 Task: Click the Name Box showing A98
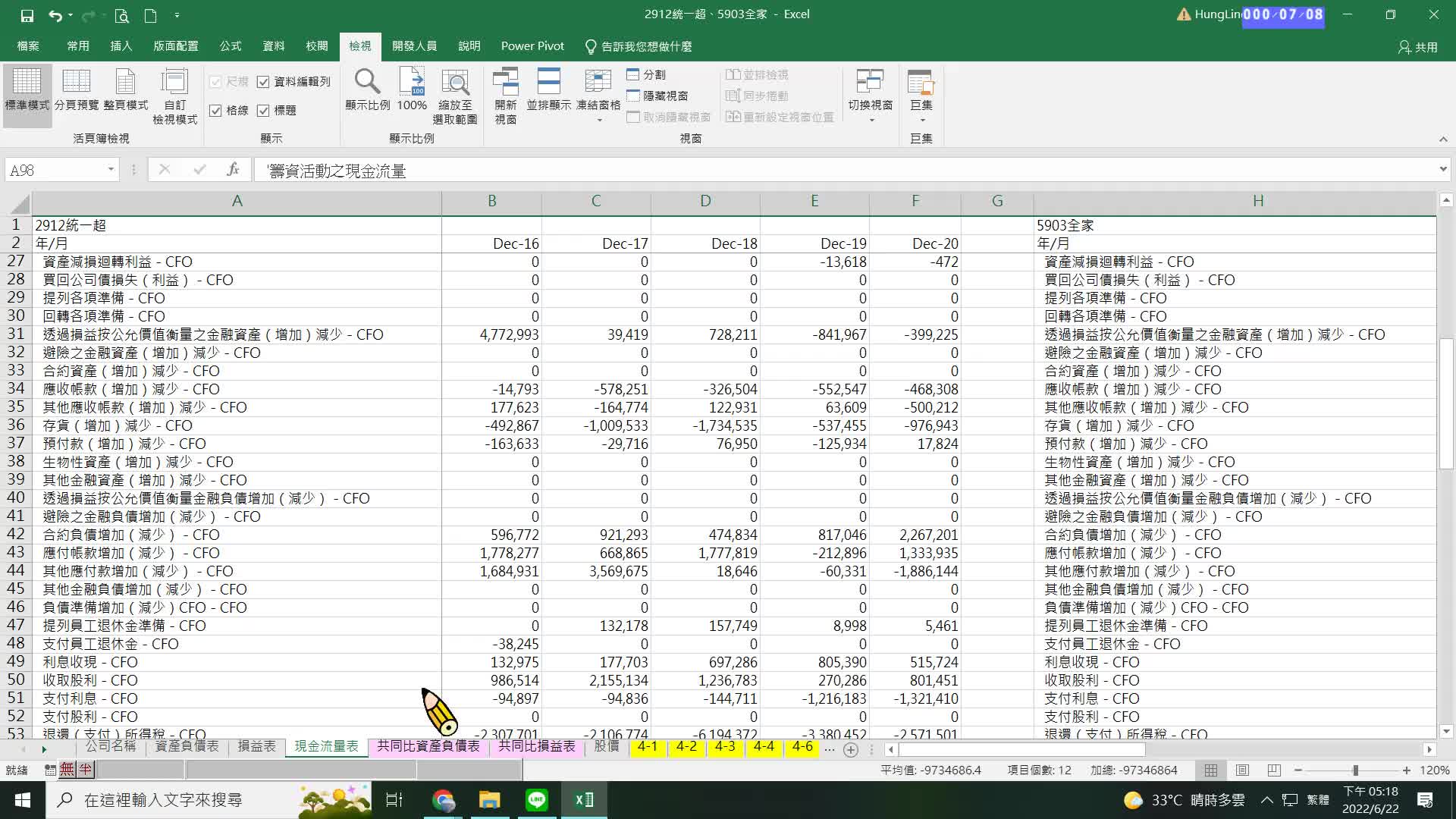[55, 170]
